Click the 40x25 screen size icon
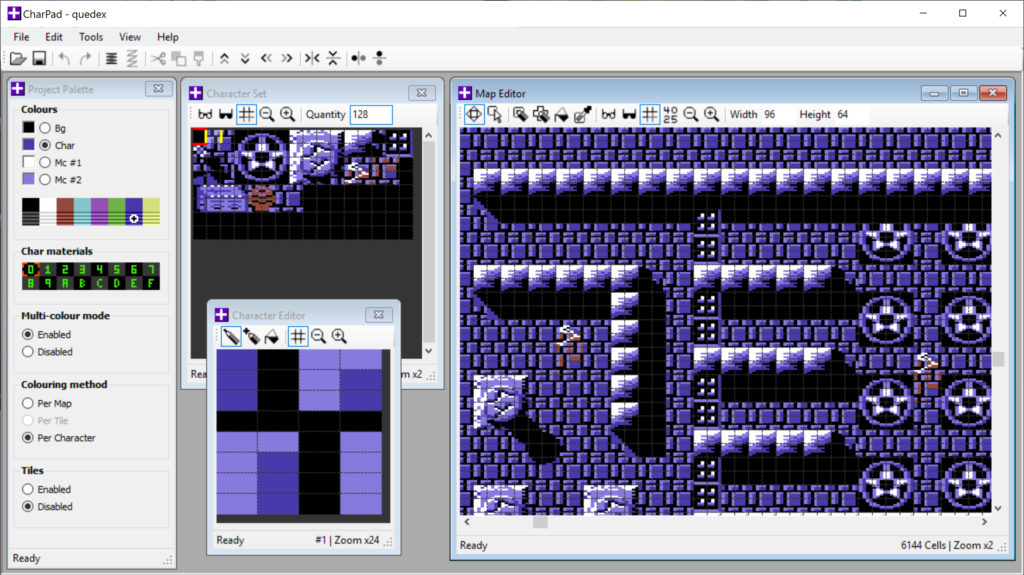 tap(670, 114)
